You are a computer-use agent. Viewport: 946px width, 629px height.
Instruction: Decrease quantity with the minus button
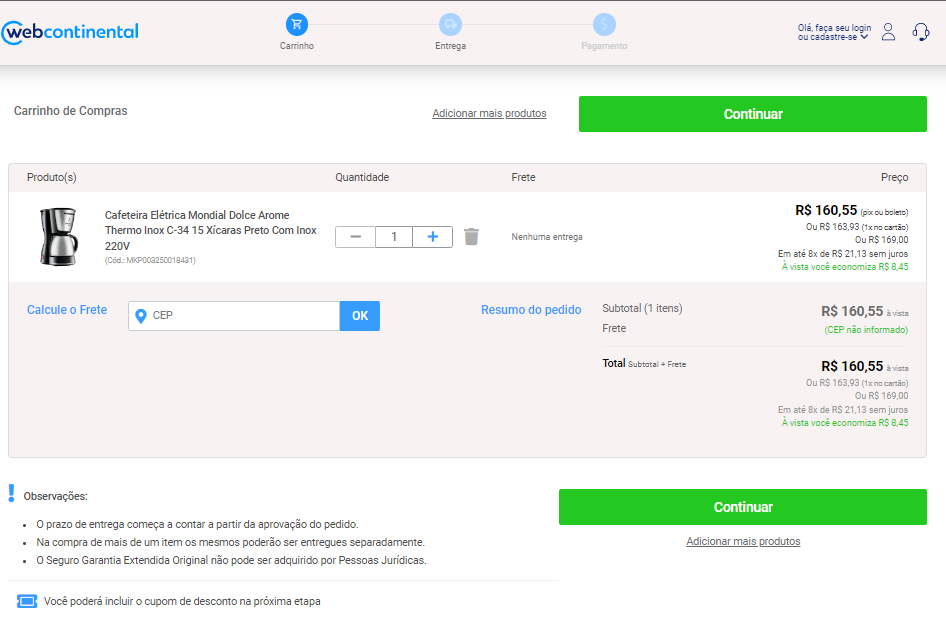coord(355,237)
